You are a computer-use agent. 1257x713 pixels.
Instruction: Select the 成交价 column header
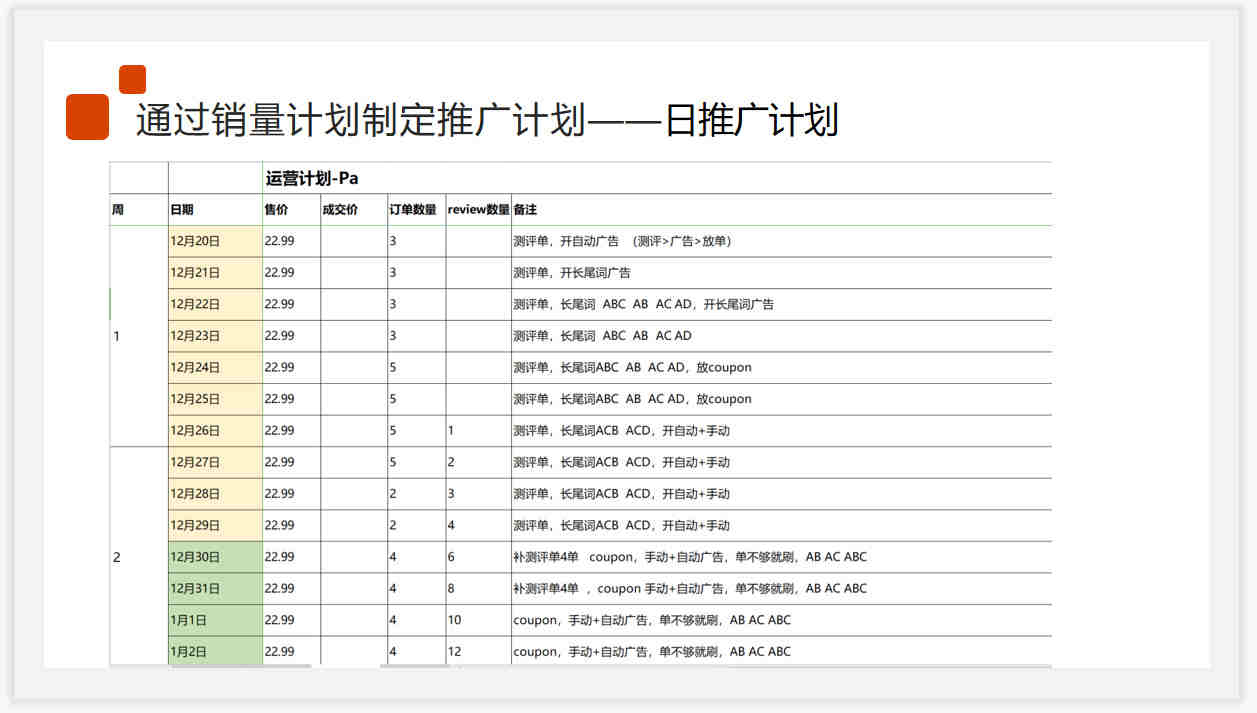click(340, 210)
